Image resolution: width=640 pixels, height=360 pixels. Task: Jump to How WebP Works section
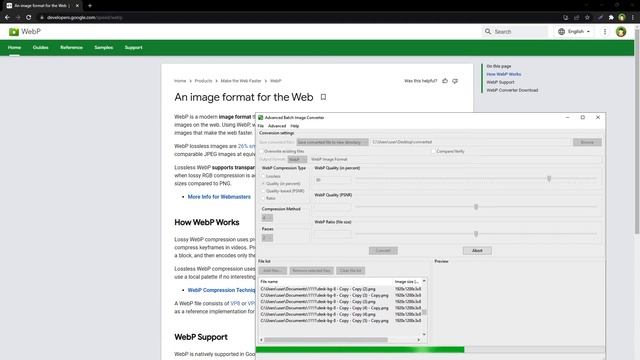pos(504,74)
